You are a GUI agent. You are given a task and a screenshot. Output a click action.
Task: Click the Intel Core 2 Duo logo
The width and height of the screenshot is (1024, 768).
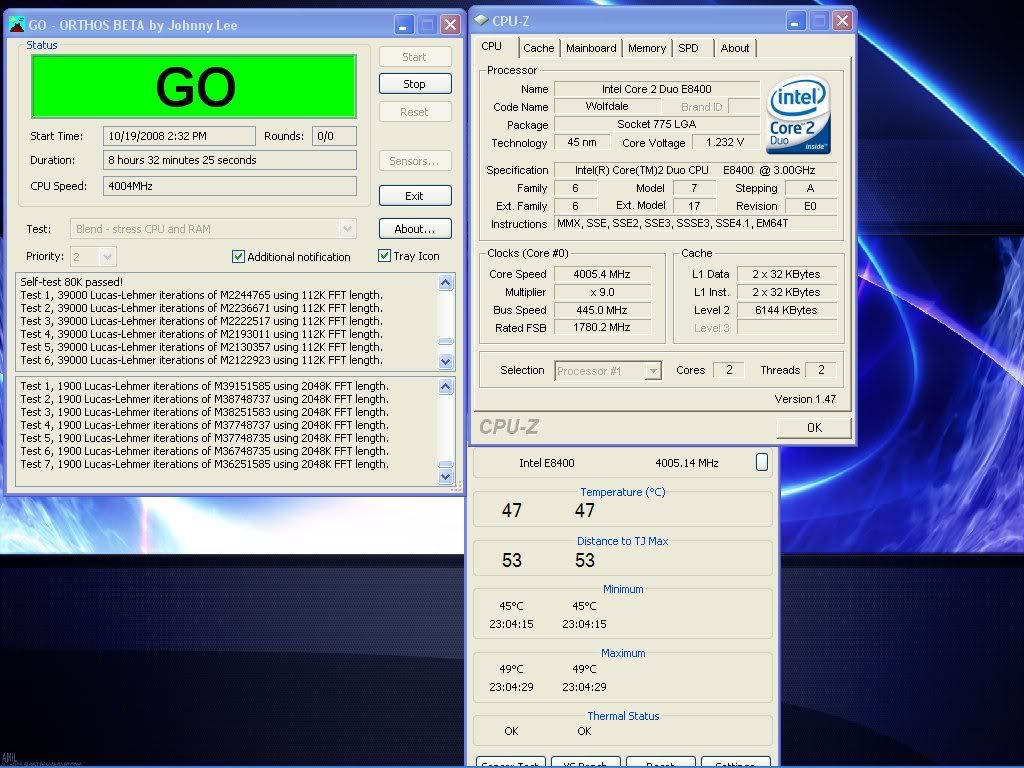pyautogui.click(x=798, y=116)
